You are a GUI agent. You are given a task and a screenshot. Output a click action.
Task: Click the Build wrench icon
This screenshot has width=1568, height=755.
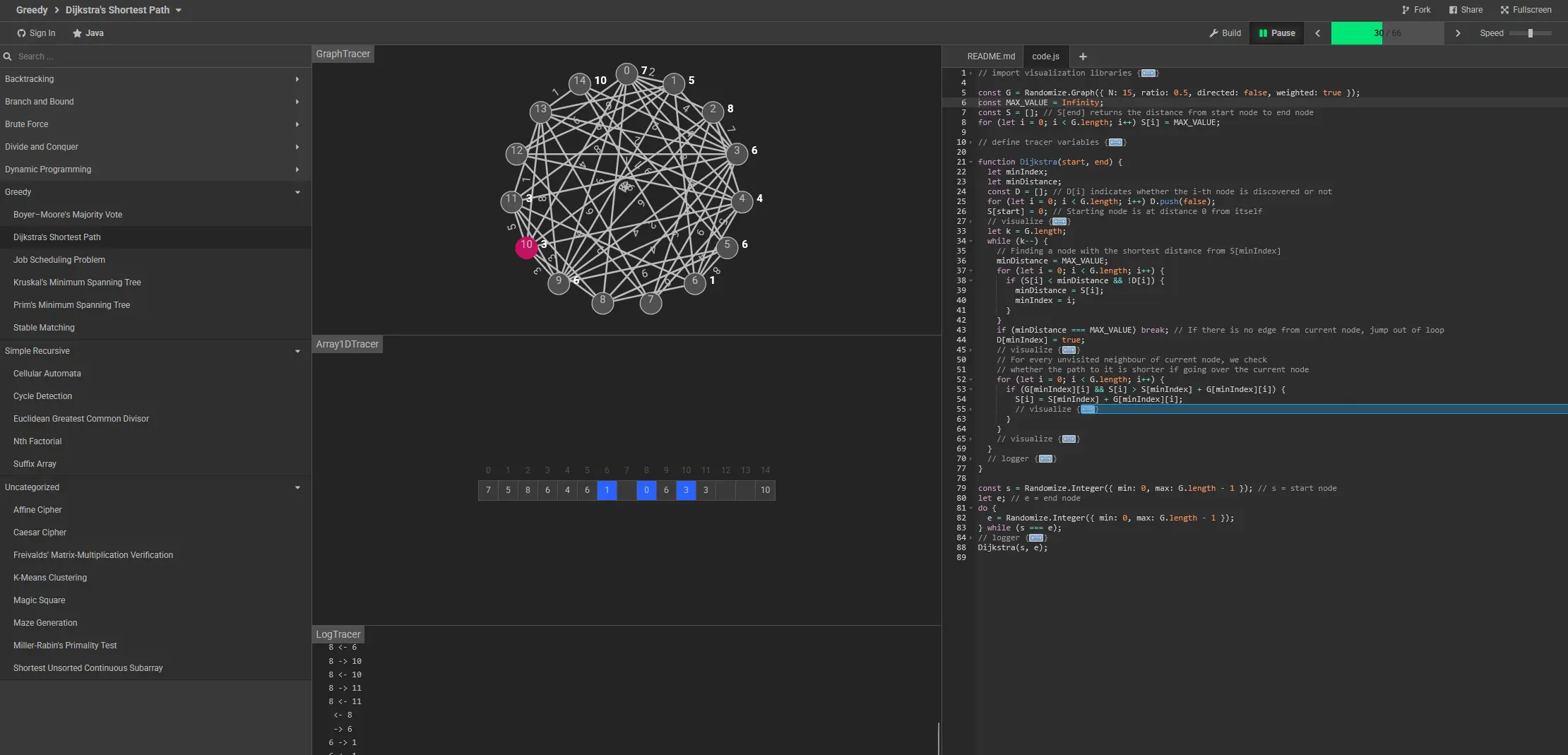tap(1213, 33)
